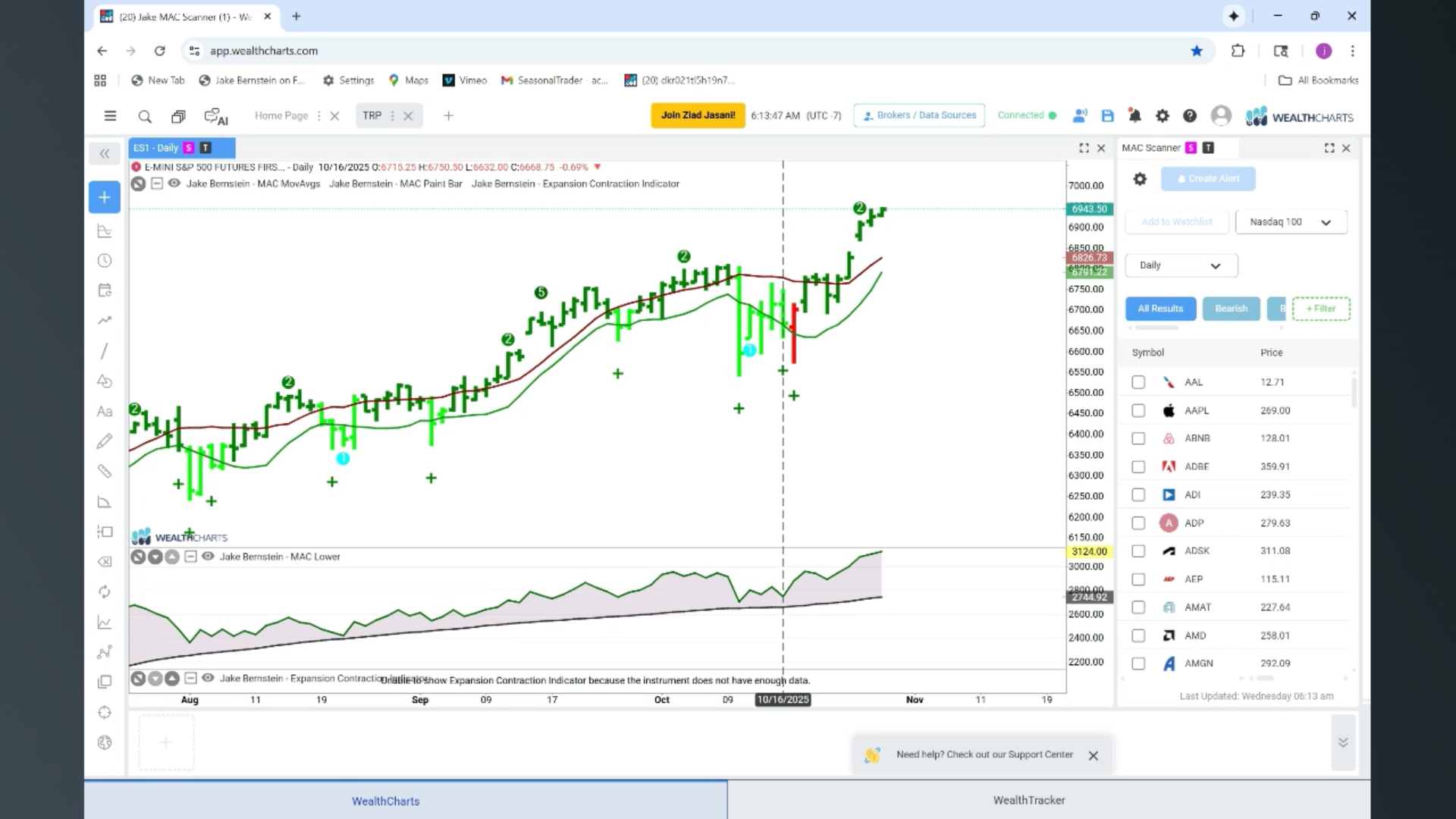1456x819 pixels.
Task: Check the AAPL row checkbox
Action: pos(1138,410)
